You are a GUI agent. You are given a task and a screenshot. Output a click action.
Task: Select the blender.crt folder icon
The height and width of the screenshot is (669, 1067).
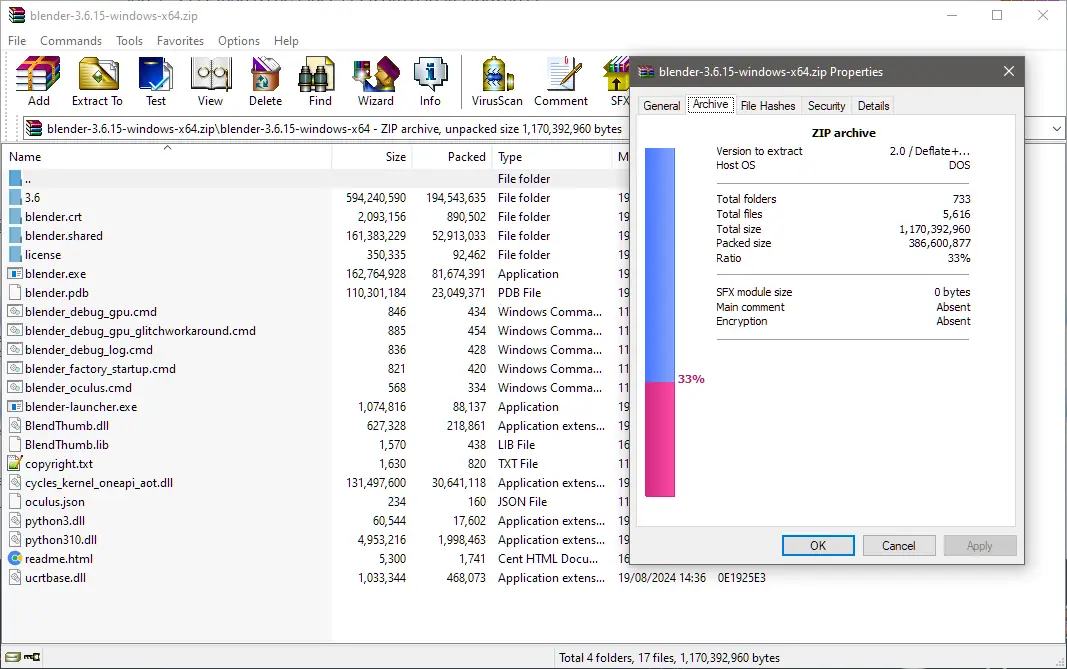pos(15,217)
